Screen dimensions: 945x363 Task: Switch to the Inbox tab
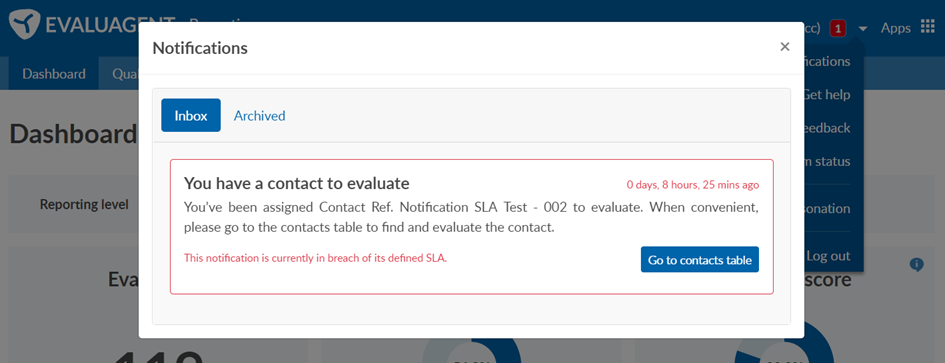pyautogui.click(x=191, y=115)
